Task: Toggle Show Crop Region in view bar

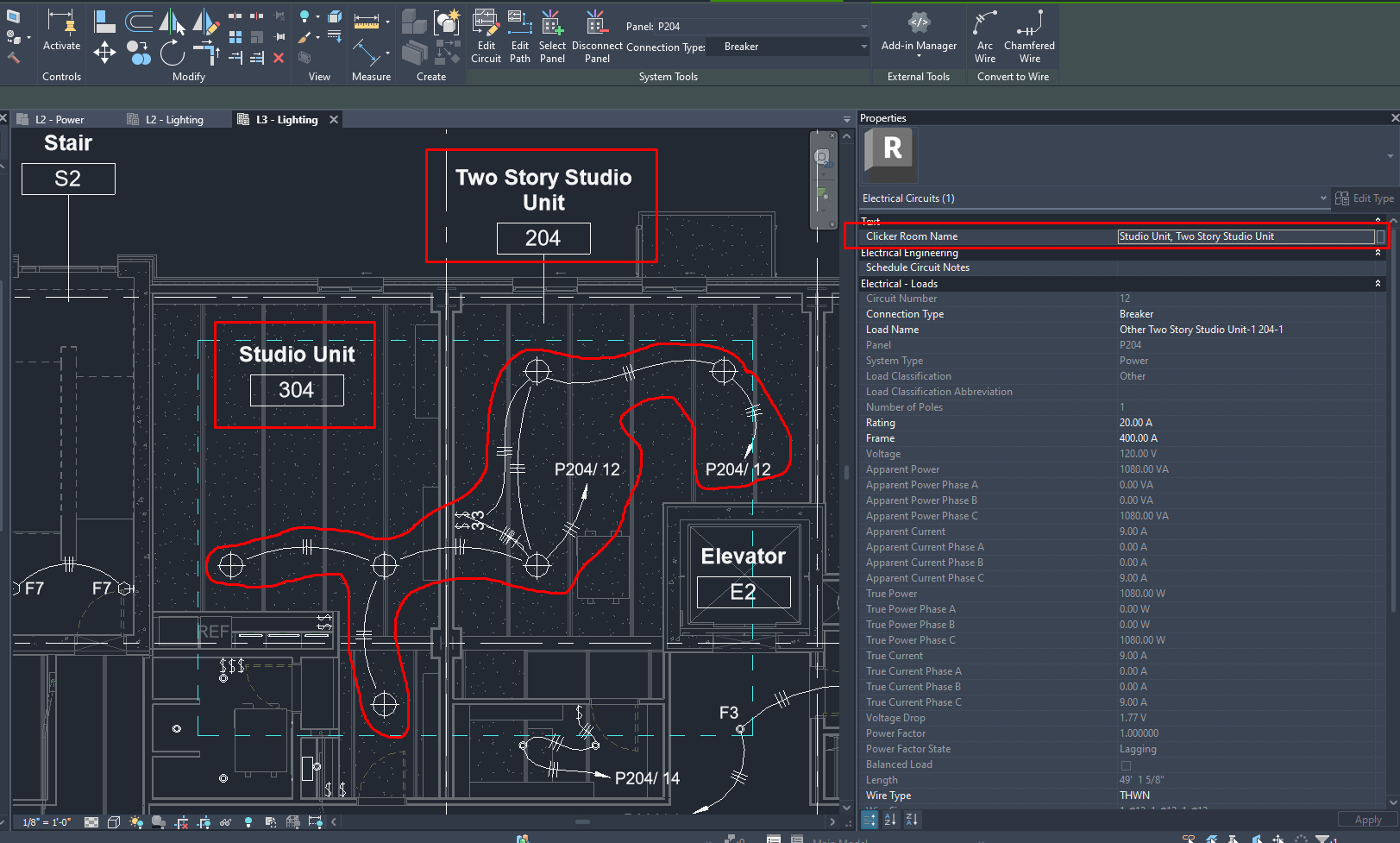Action: 204,822
